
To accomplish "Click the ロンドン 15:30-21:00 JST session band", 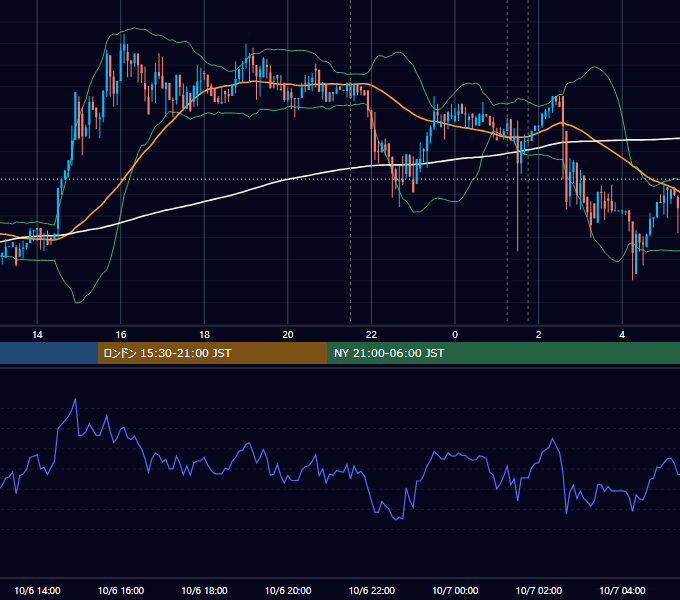I will [212, 353].
